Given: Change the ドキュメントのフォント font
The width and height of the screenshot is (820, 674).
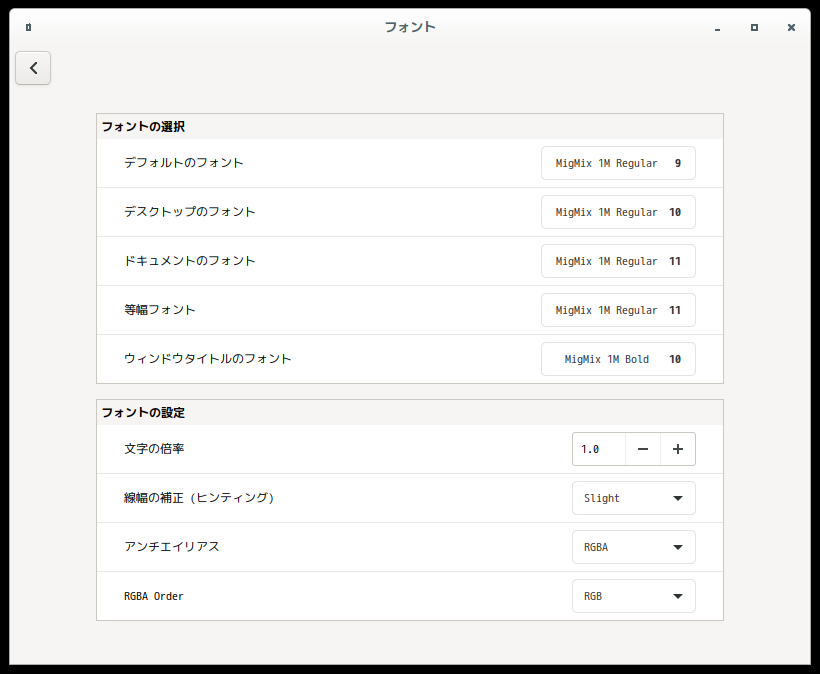Looking at the screenshot, I should (x=618, y=261).
